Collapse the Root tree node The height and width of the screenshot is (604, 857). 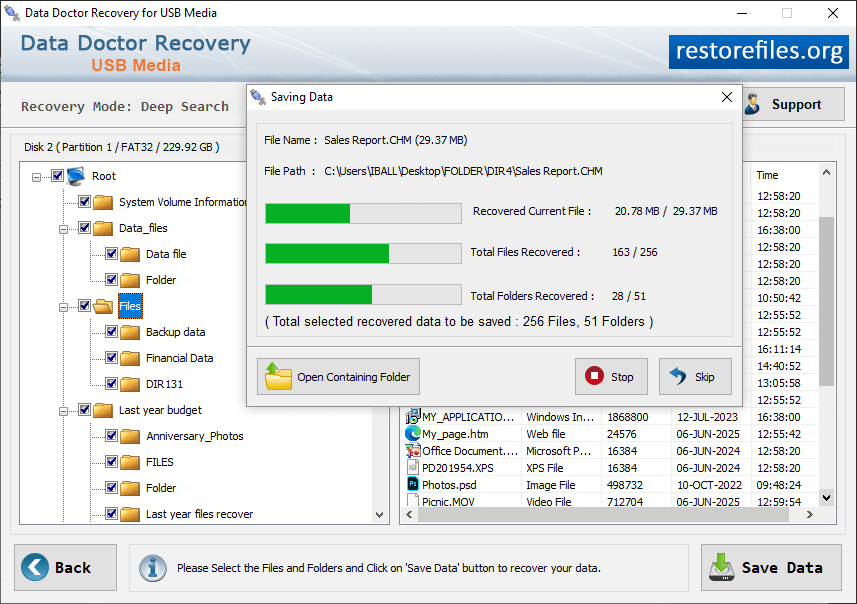pos(36,177)
